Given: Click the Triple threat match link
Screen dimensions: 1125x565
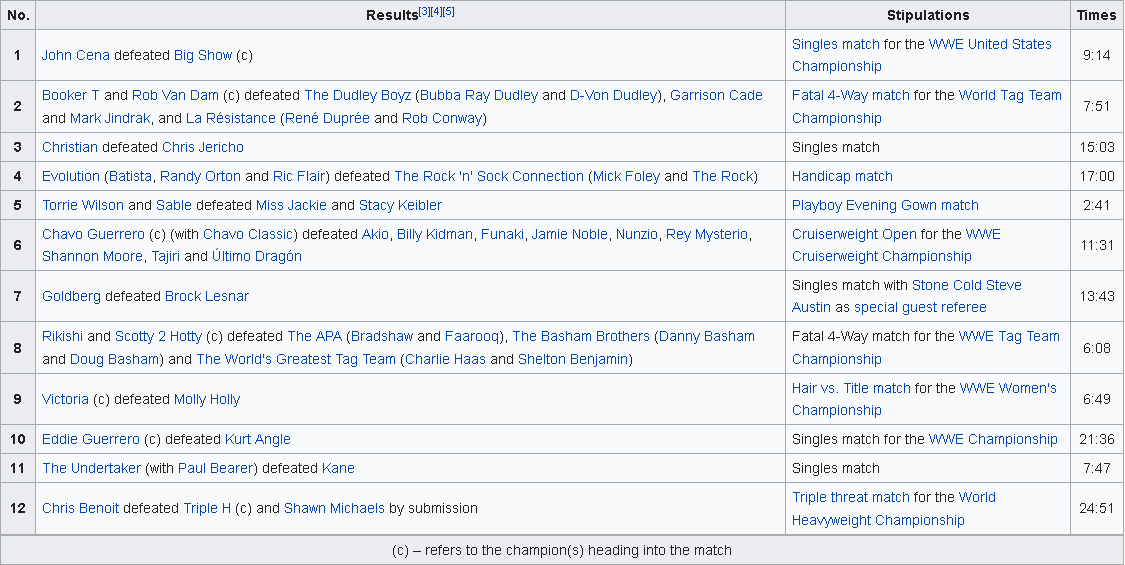Looking at the screenshot, I should tap(850, 498).
